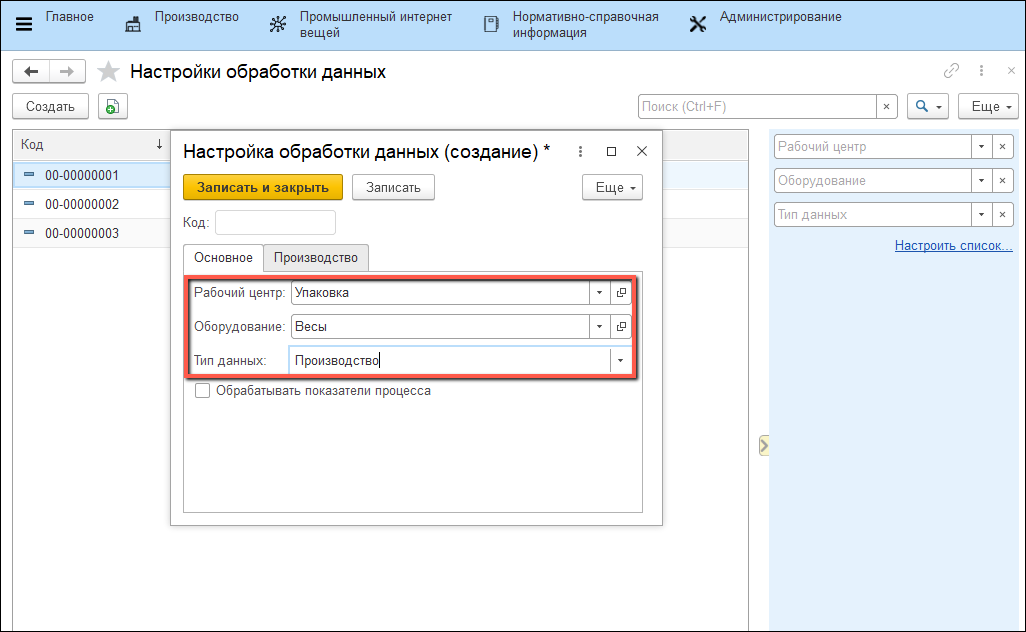Expand the Рабочий центр dropdown in the dialog

click(x=599, y=293)
